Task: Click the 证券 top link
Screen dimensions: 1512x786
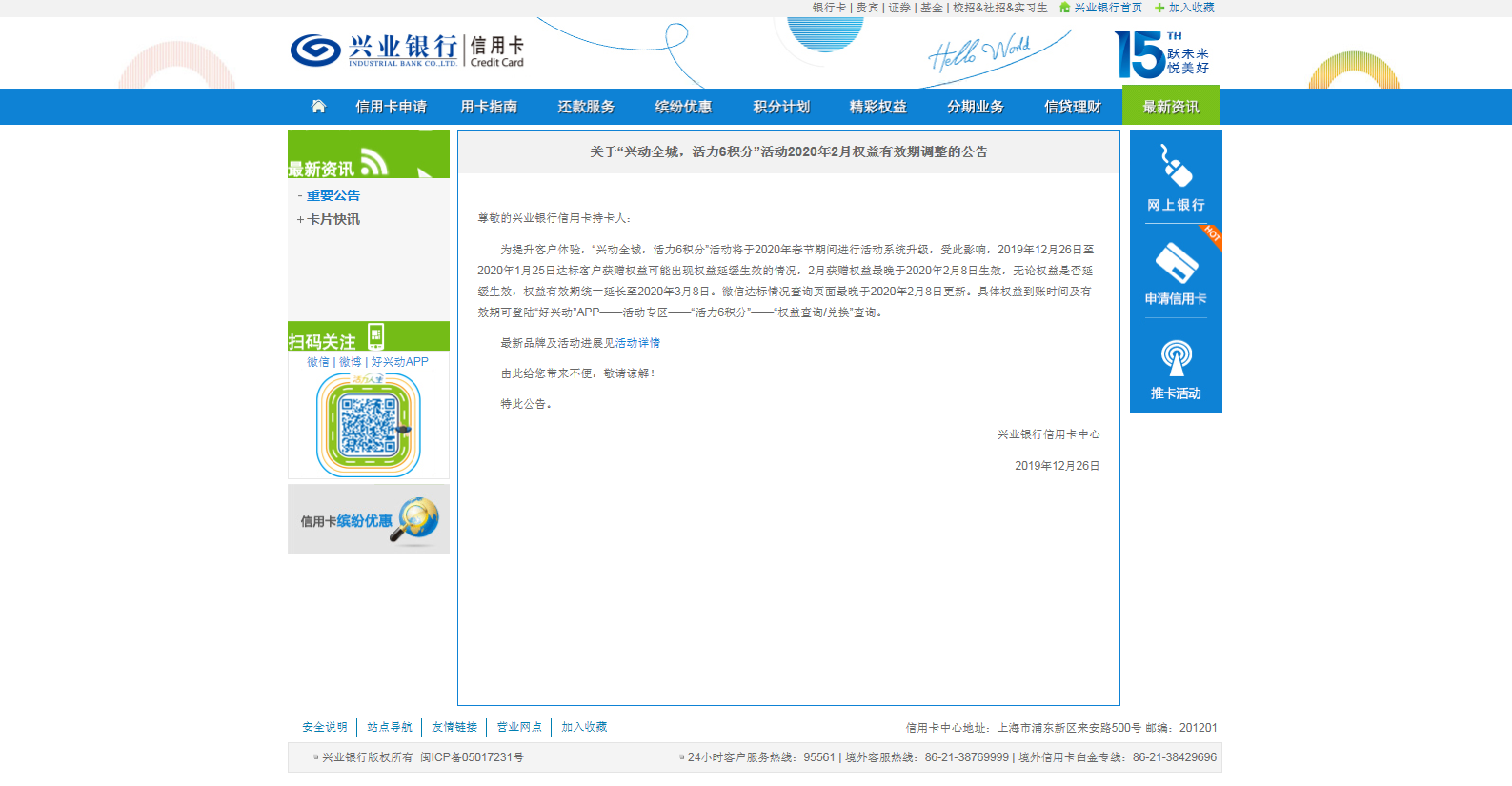Action: click(x=899, y=8)
